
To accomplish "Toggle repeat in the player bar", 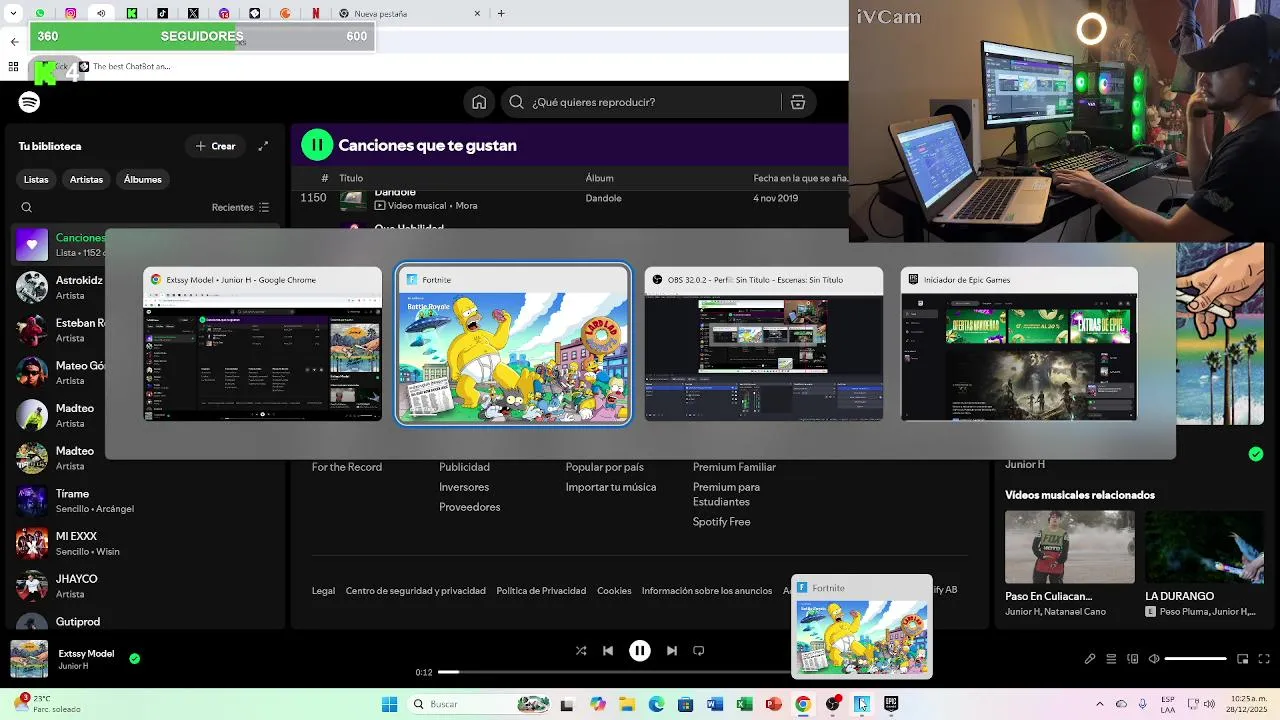I will [699, 651].
